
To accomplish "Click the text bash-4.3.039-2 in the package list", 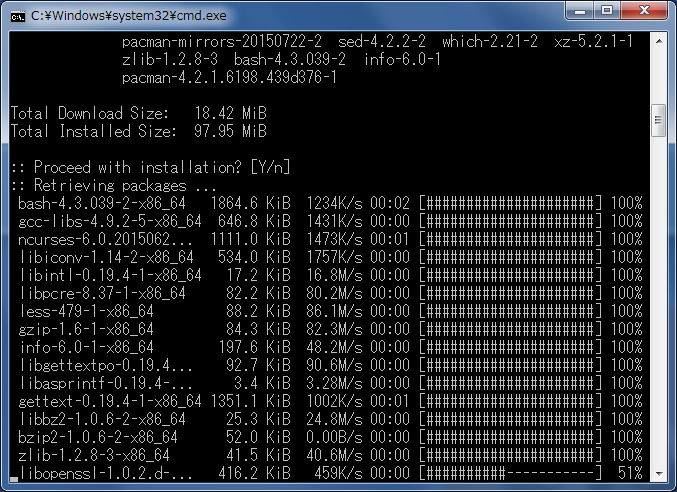I will point(290,59).
